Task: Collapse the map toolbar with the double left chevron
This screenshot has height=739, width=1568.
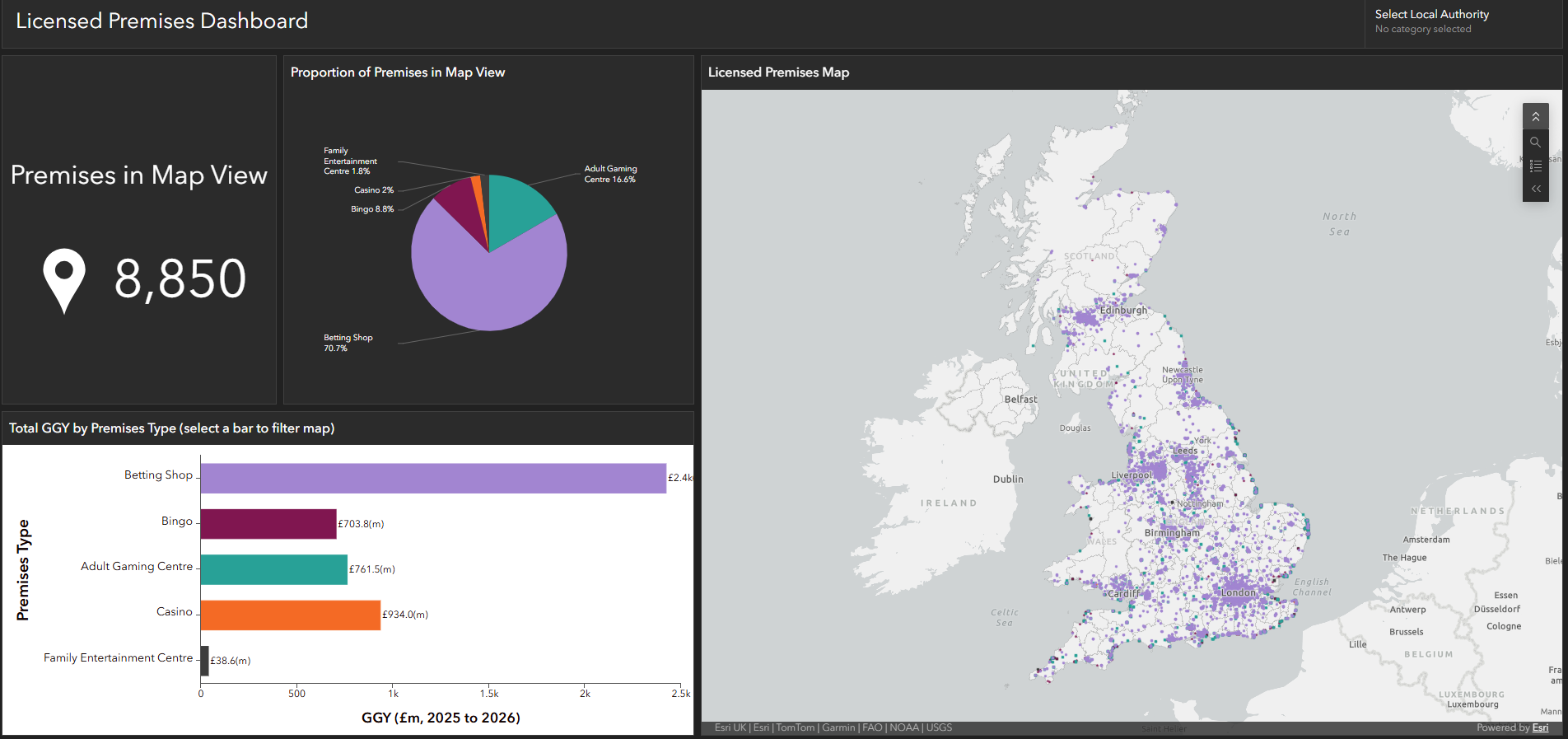Action: tap(1536, 189)
